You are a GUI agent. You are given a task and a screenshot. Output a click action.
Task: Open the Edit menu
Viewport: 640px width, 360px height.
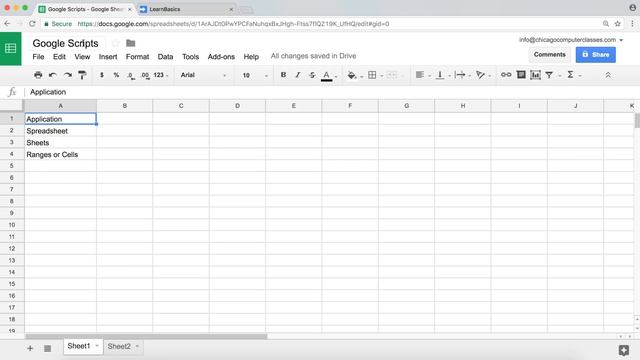(x=59, y=57)
